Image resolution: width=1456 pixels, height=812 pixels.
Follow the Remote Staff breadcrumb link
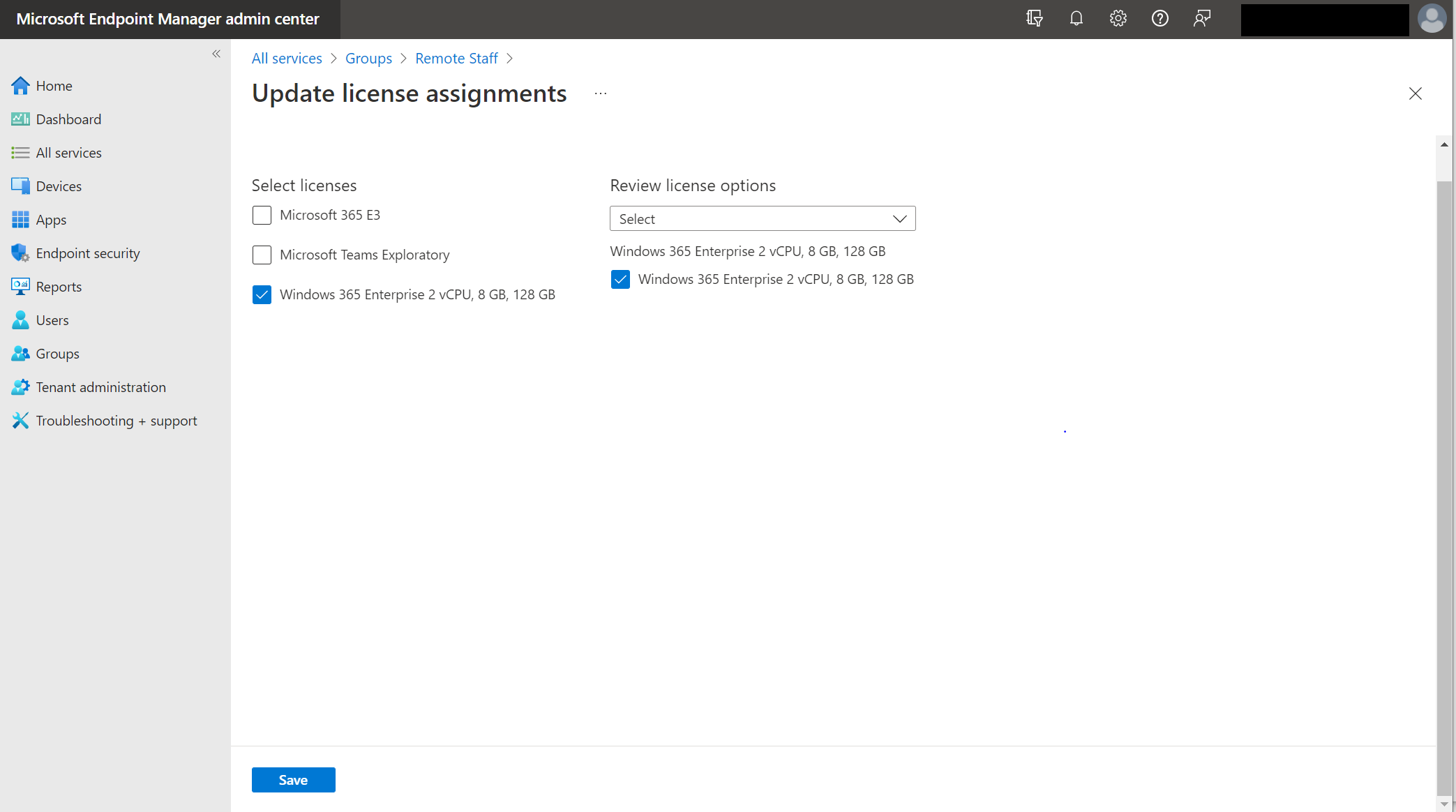pos(456,59)
